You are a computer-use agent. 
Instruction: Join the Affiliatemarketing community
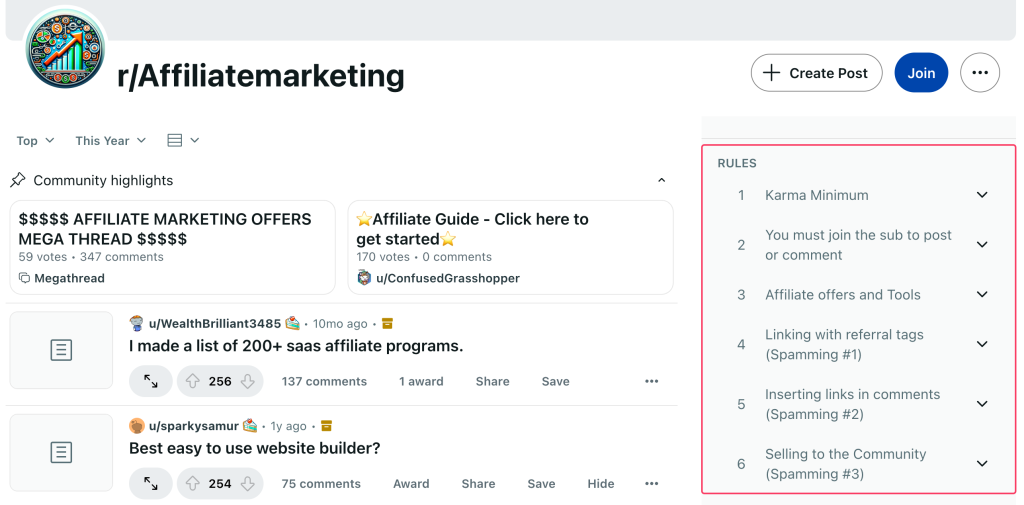[921, 73]
